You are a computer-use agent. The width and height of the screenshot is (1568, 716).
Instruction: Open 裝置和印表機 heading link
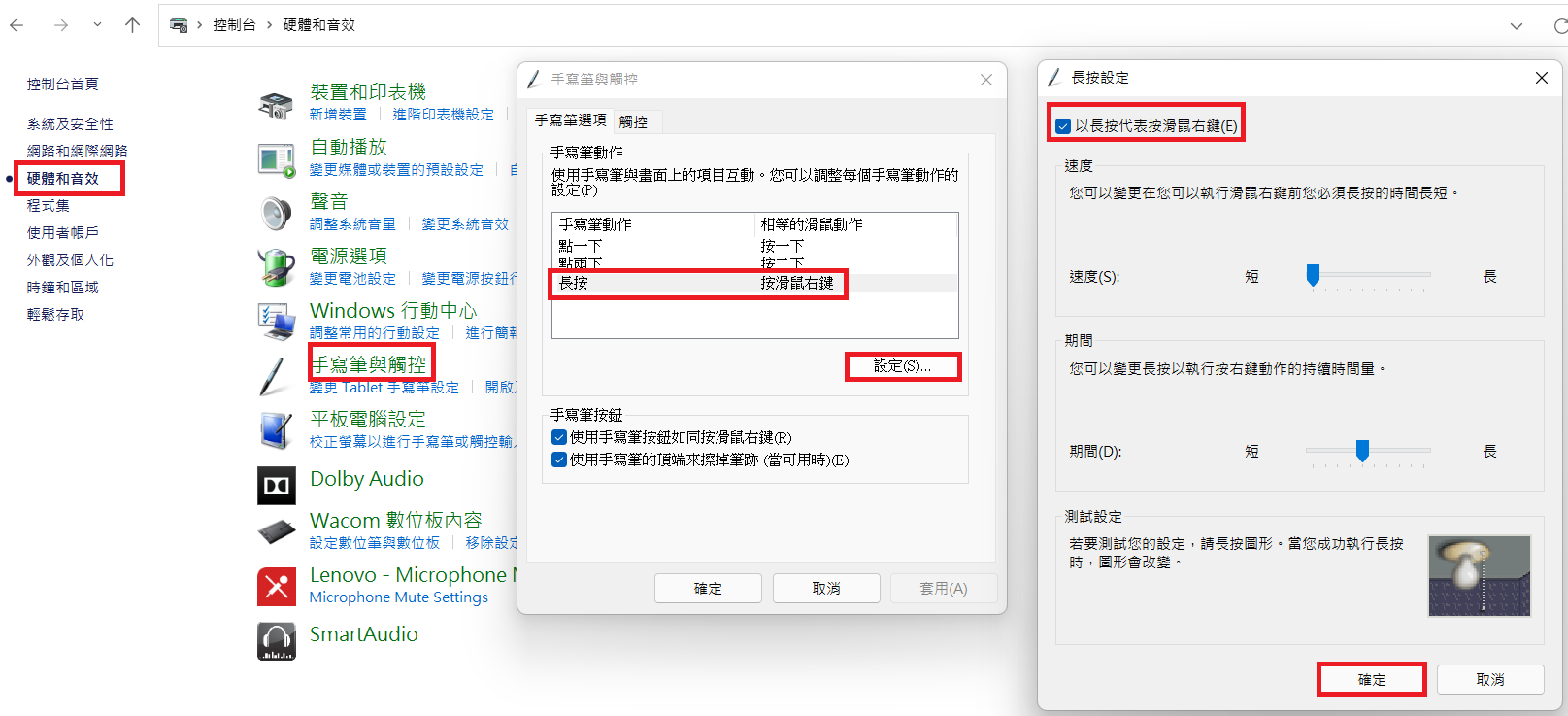[368, 92]
